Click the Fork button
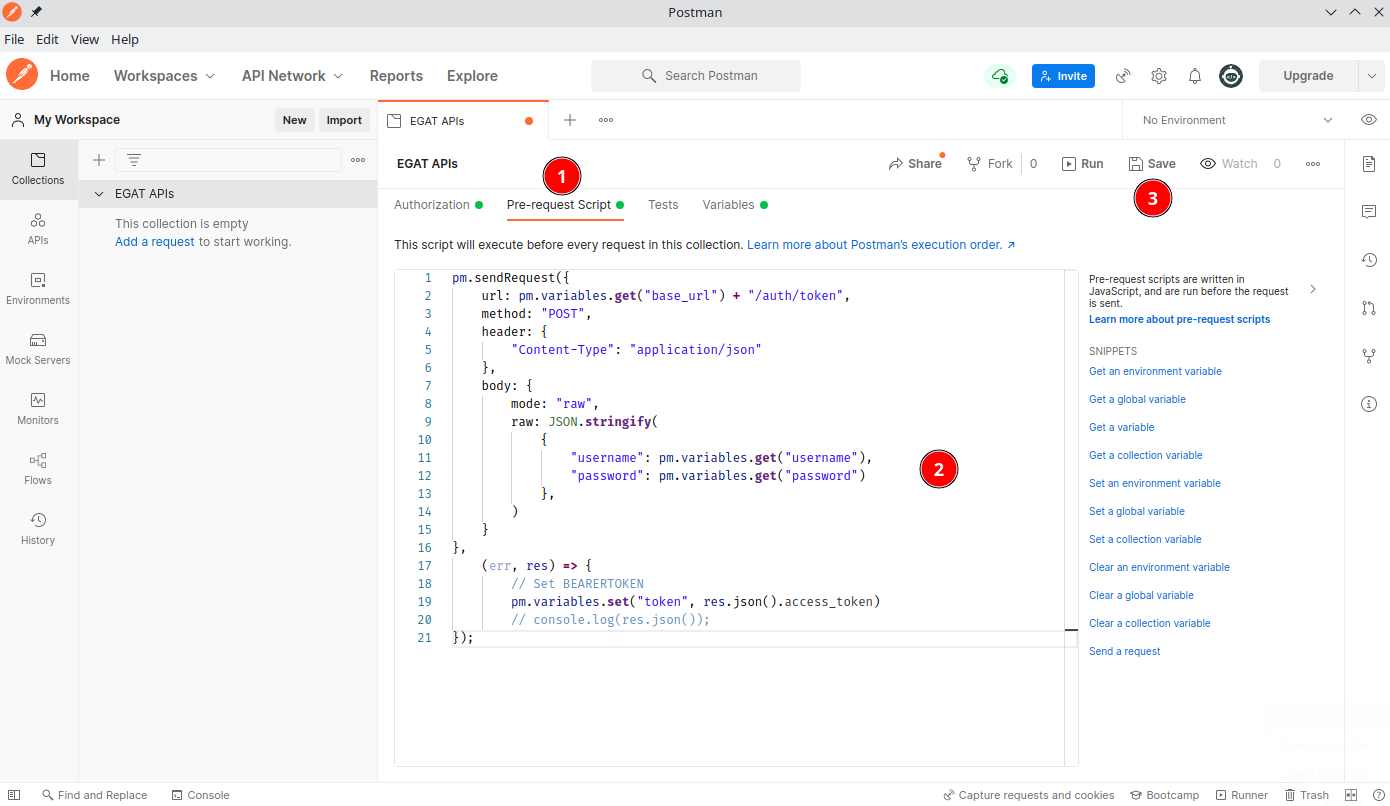The height and width of the screenshot is (806, 1390). pyautogui.click(x=990, y=164)
